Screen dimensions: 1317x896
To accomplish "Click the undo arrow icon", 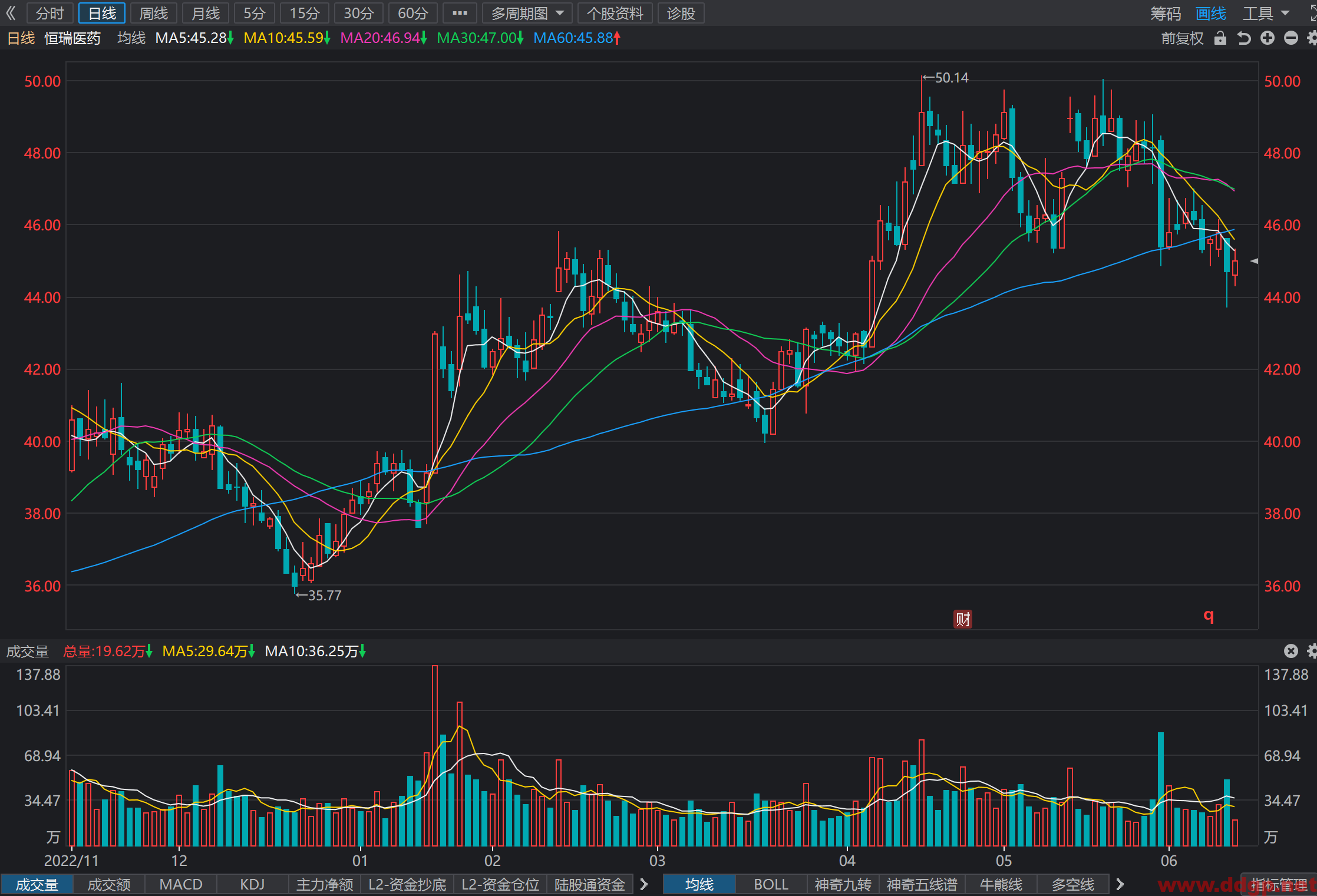I will [x=1243, y=39].
